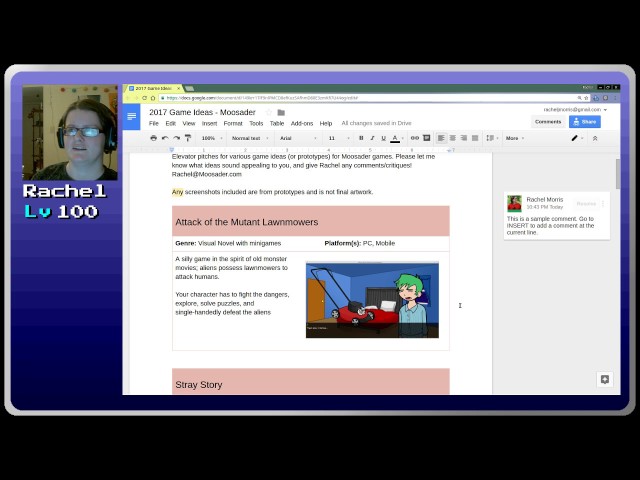Open the Edit menu
The height and width of the screenshot is (480, 640).
point(171,123)
